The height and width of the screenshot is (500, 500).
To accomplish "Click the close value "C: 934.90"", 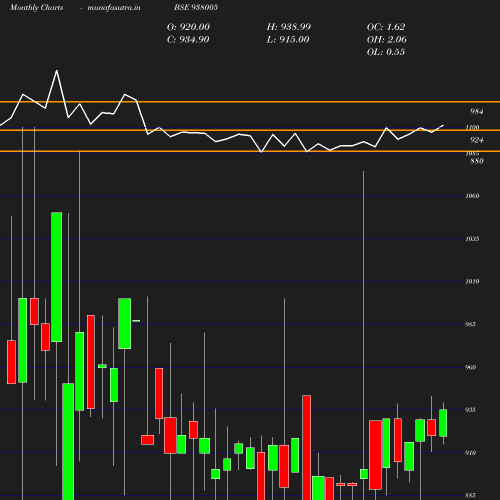I will [x=188, y=40].
